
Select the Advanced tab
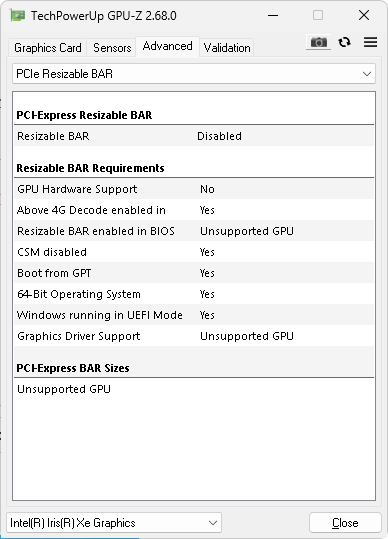[167, 46]
